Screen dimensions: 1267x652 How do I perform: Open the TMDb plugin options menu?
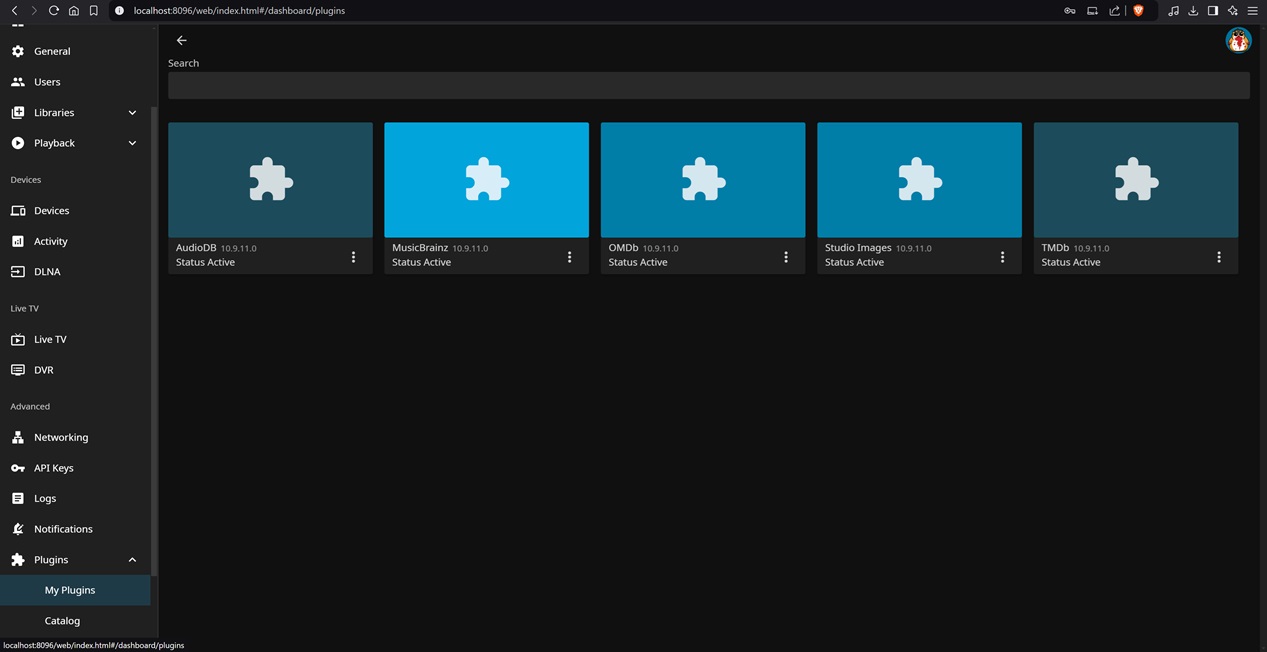1218,257
